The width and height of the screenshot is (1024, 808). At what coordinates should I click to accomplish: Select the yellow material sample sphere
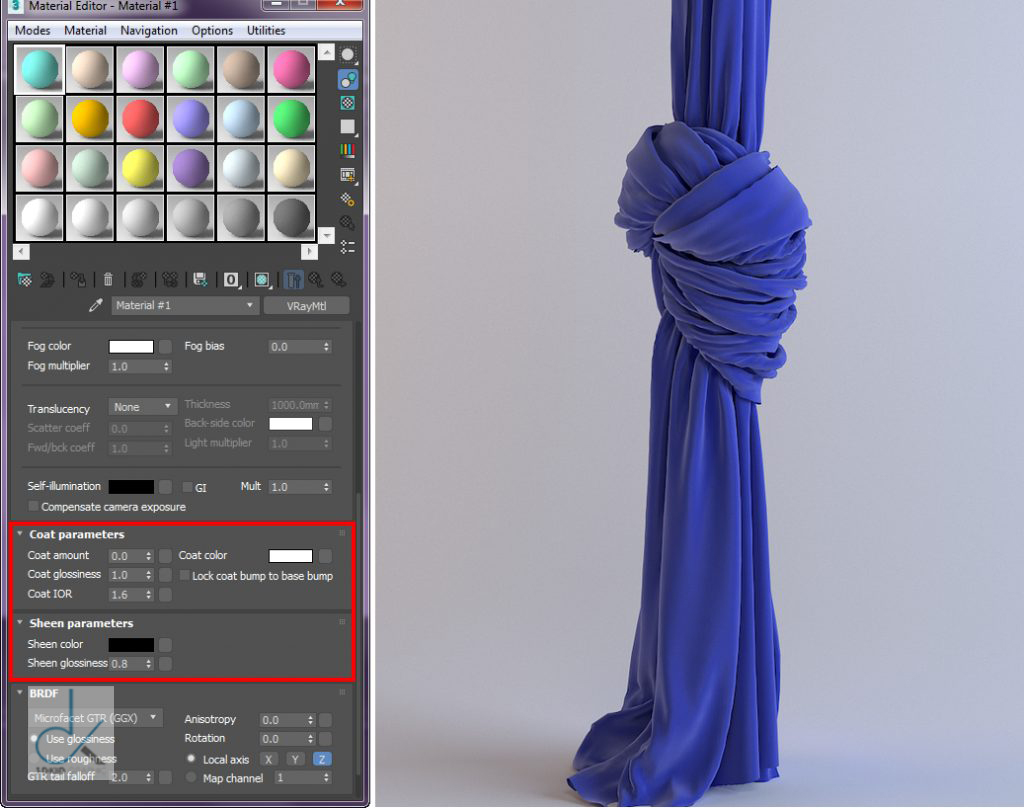(x=140, y=168)
